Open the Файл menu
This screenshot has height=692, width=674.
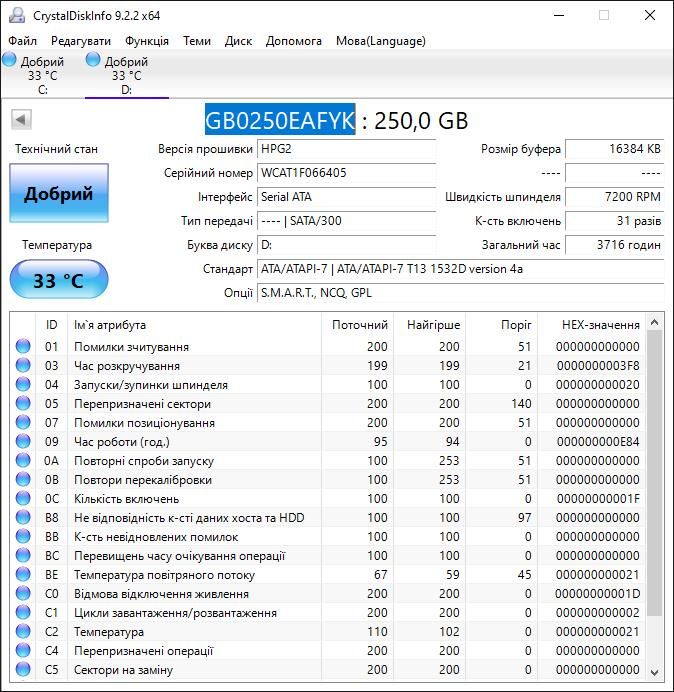[23, 41]
